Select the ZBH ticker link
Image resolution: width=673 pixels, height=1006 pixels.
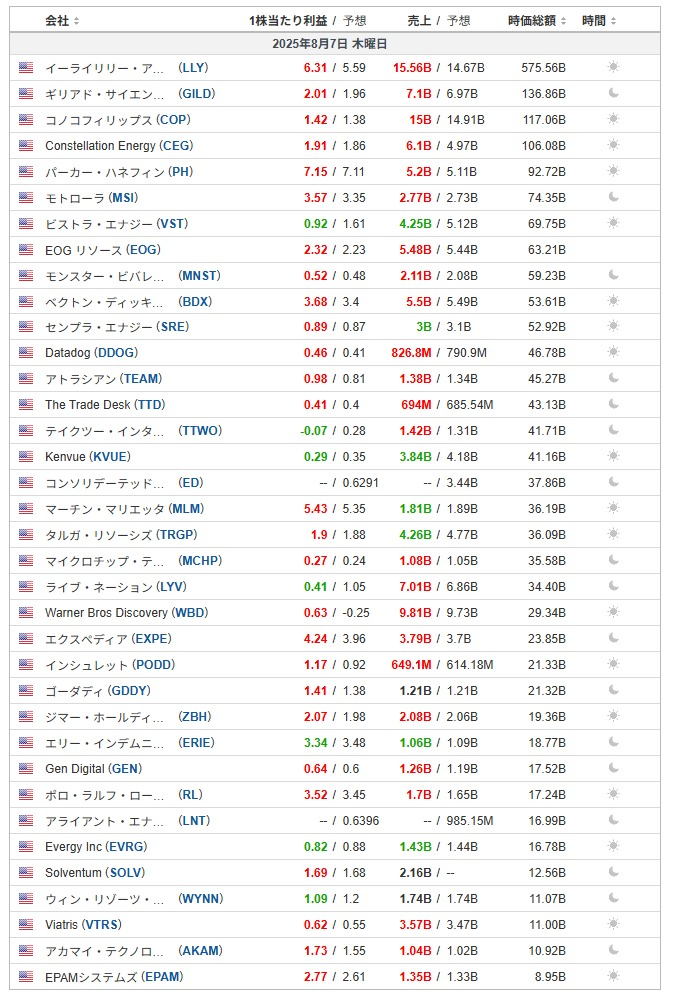pos(195,717)
